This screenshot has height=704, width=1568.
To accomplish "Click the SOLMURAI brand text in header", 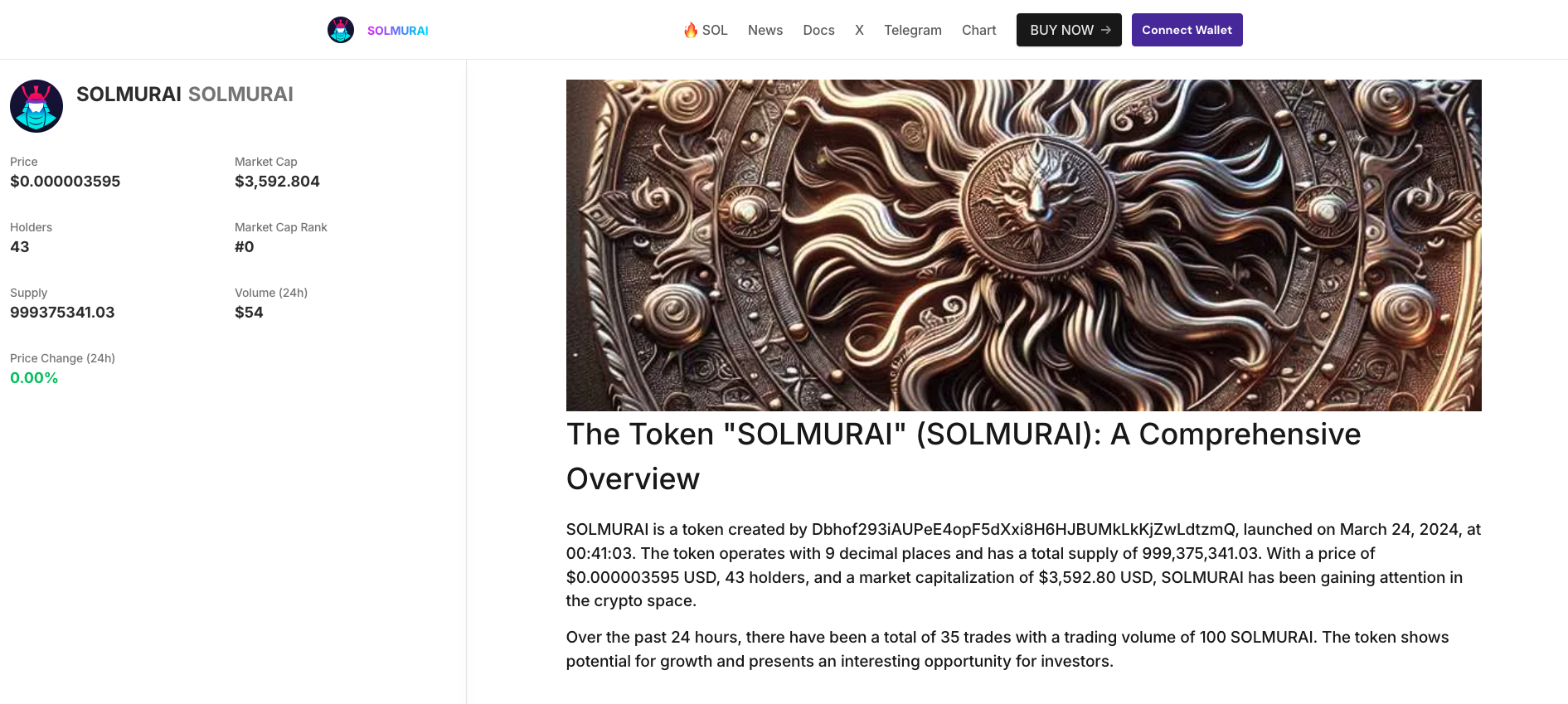I will click(x=397, y=31).
